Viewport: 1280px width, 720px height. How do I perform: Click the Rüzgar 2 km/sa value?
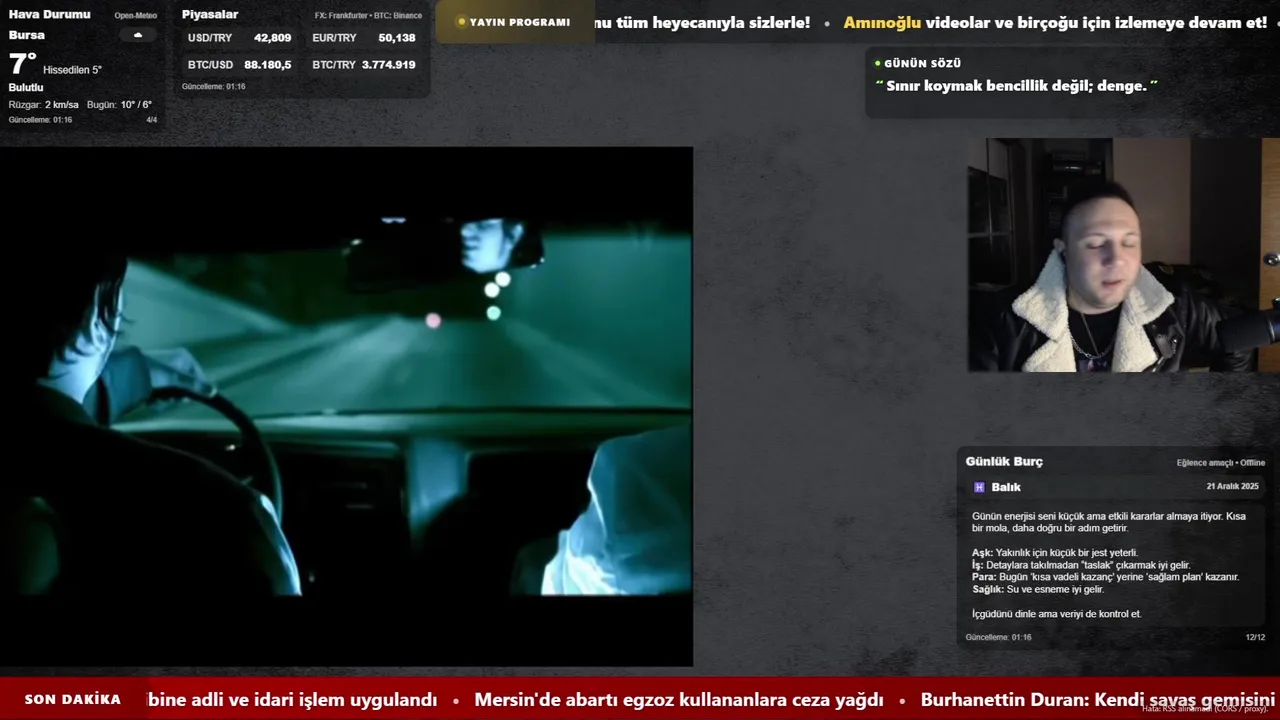tap(44, 105)
